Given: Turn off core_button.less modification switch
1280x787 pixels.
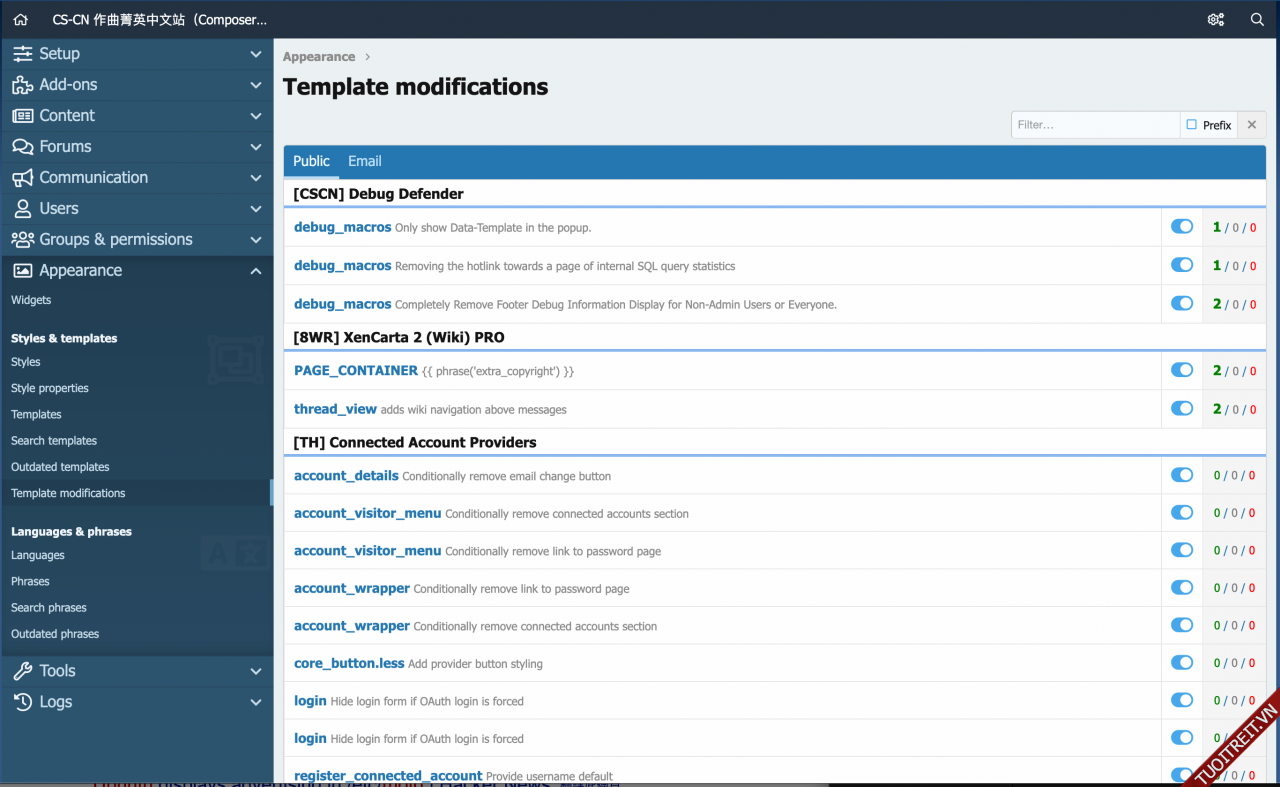Looking at the screenshot, I should pyautogui.click(x=1182, y=662).
